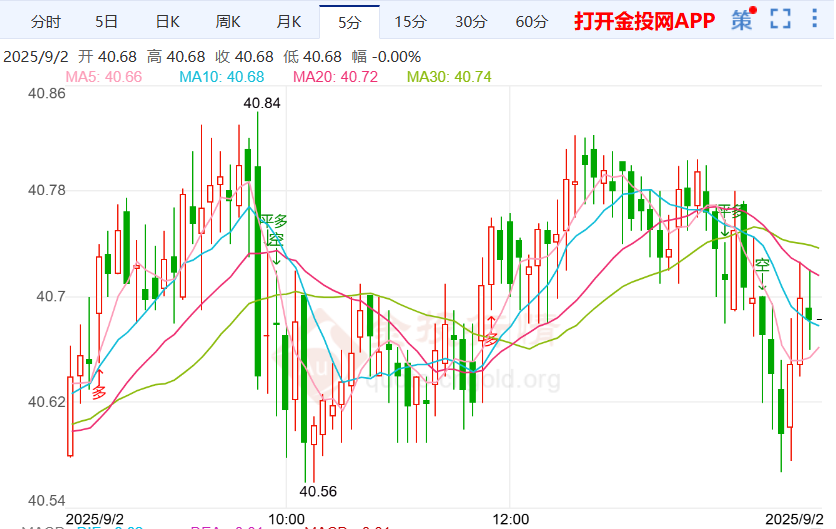Open the 5日 chart tab
This screenshot has width=836, height=529.
(106, 22)
